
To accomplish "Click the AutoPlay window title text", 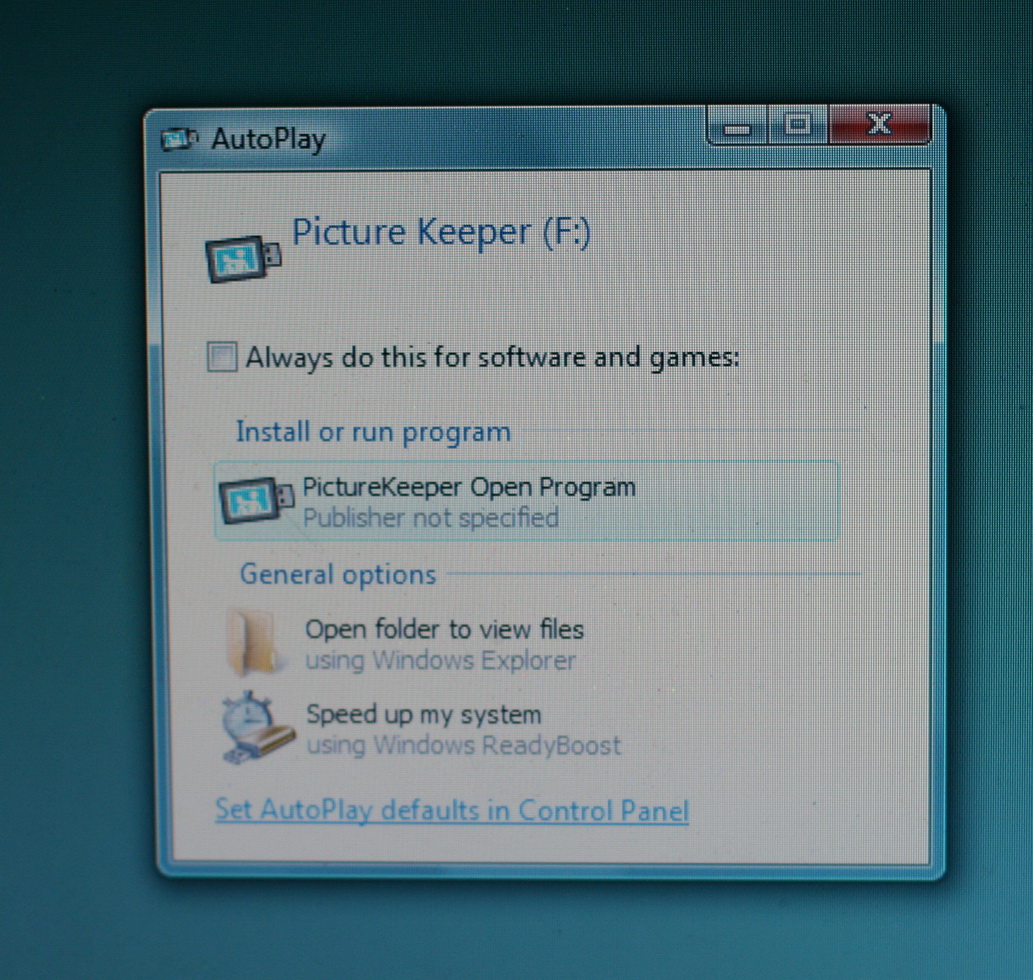I will 268,140.
